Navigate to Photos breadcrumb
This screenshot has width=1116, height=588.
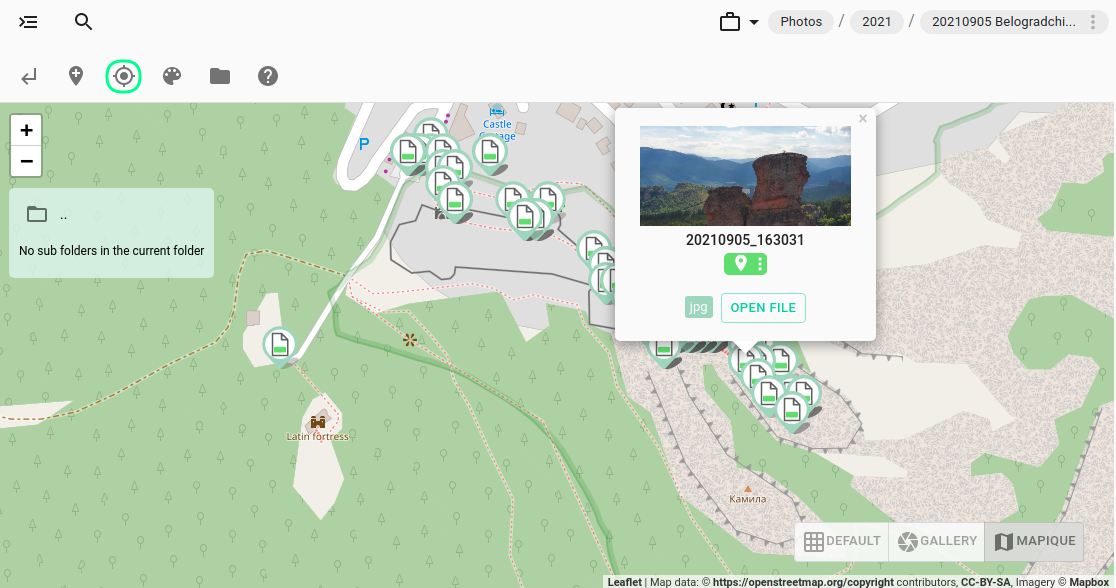point(801,22)
